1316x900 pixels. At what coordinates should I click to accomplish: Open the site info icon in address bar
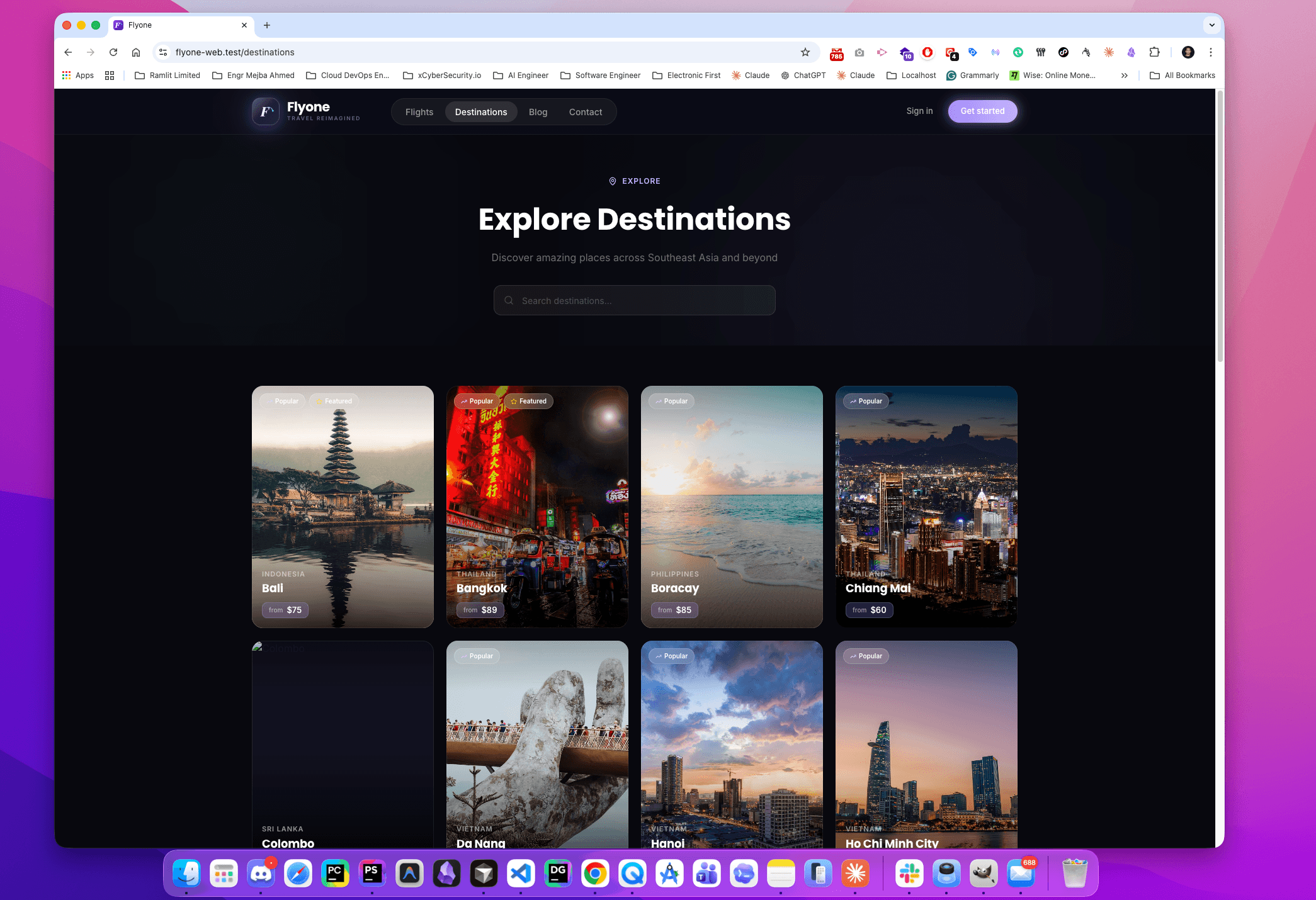(163, 52)
